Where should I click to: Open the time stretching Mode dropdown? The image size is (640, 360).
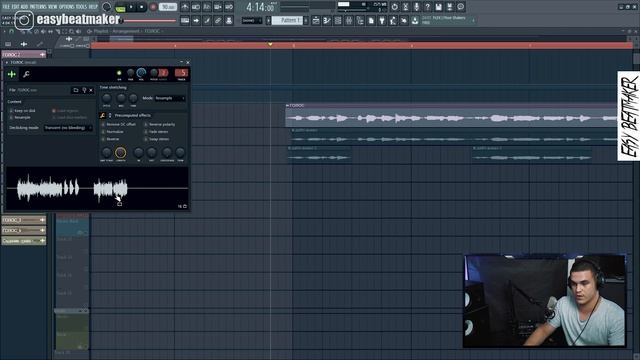170,98
